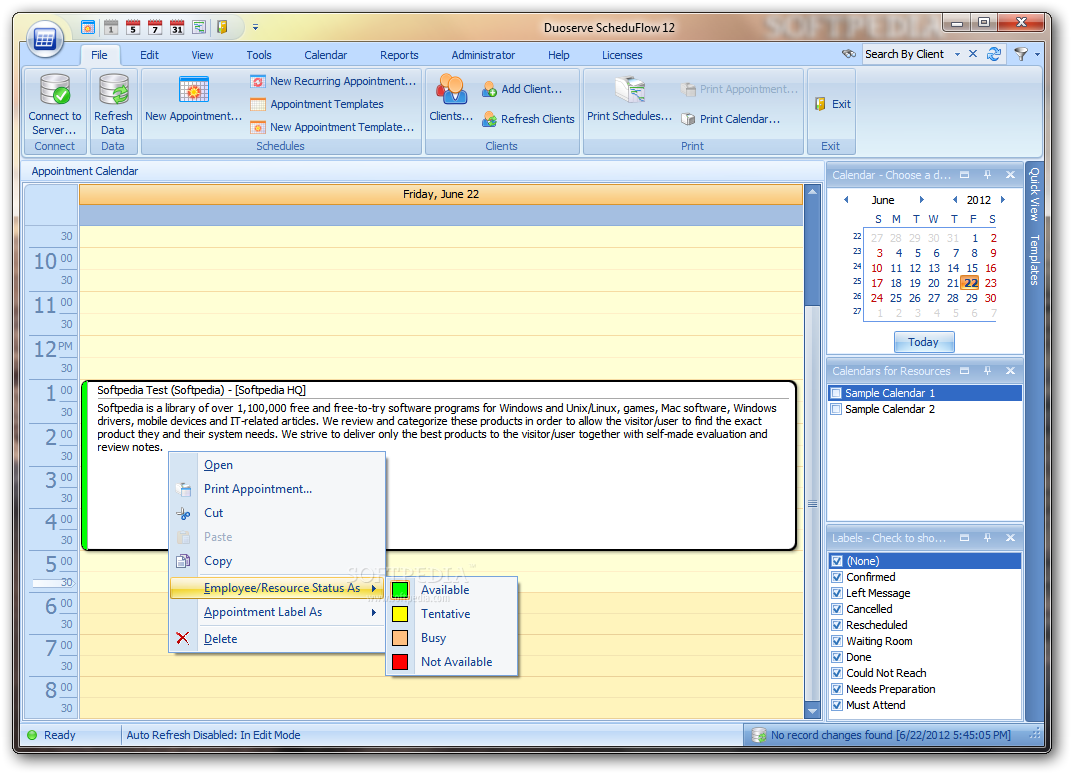Click the Today button
Image resolution: width=1072 pixels, height=774 pixels.
tap(924, 342)
